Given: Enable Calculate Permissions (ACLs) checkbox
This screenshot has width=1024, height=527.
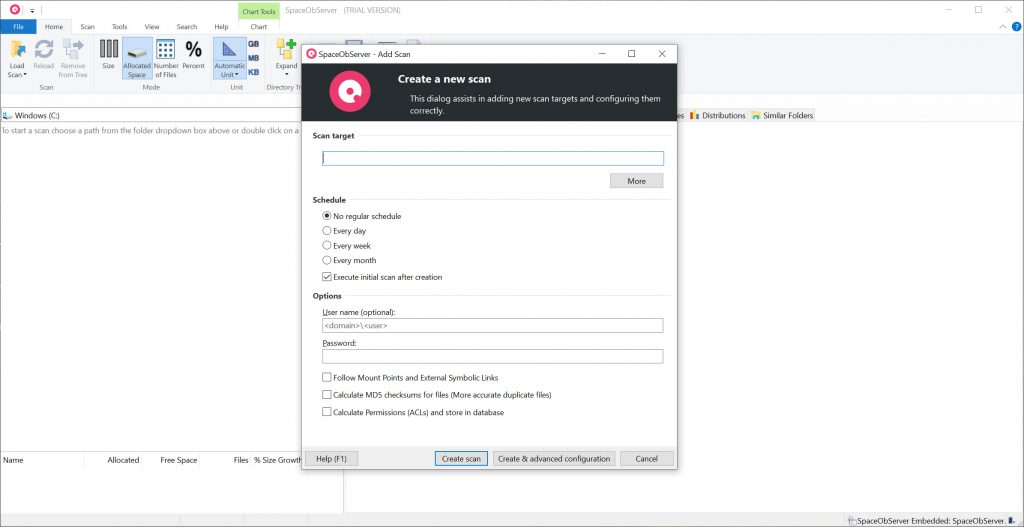Looking at the screenshot, I should tap(327, 412).
